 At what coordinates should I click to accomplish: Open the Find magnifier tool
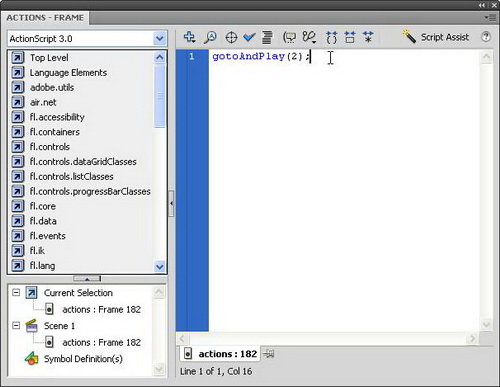[x=210, y=37]
